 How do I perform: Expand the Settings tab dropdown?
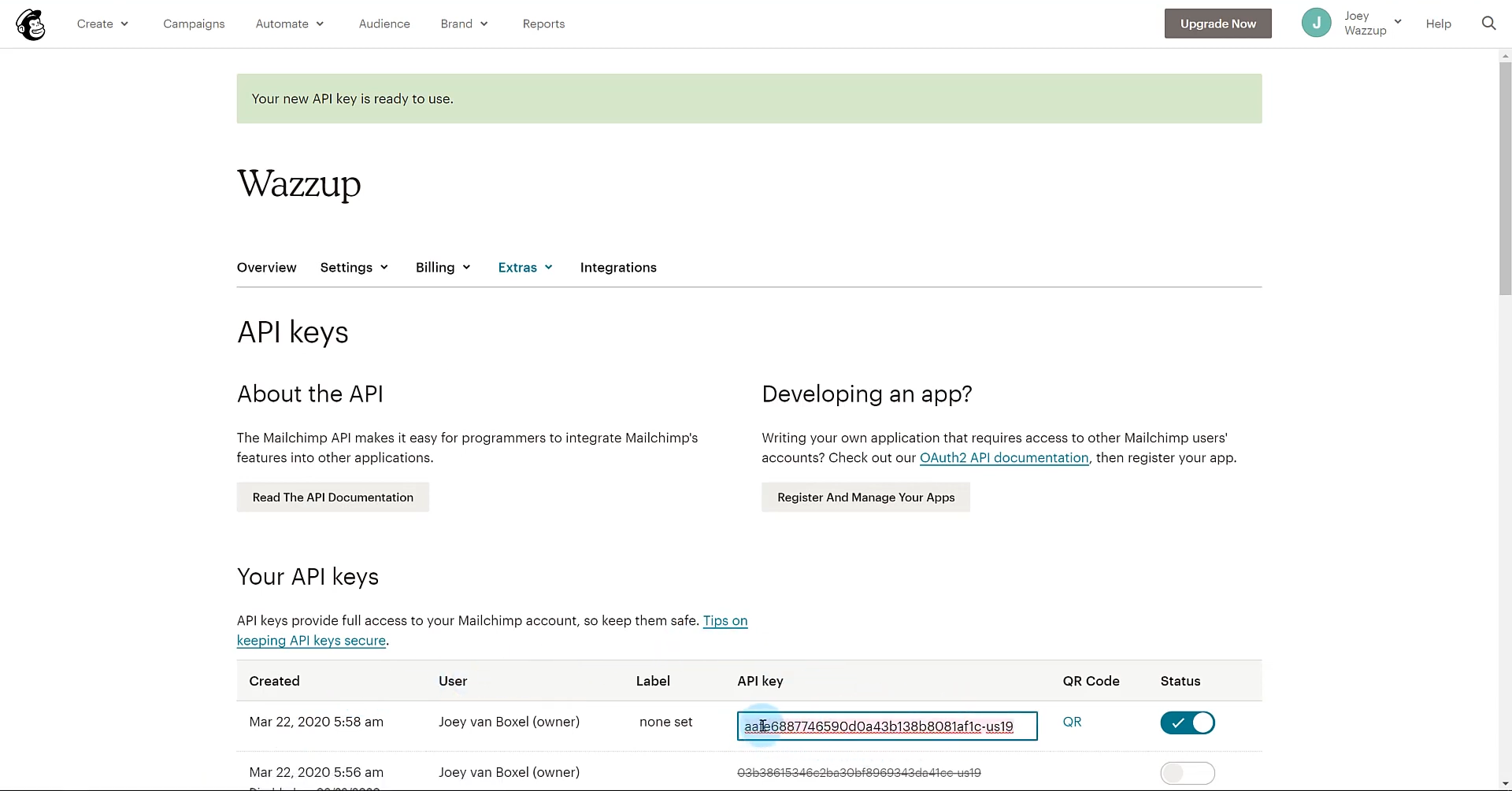tap(354, 268)
